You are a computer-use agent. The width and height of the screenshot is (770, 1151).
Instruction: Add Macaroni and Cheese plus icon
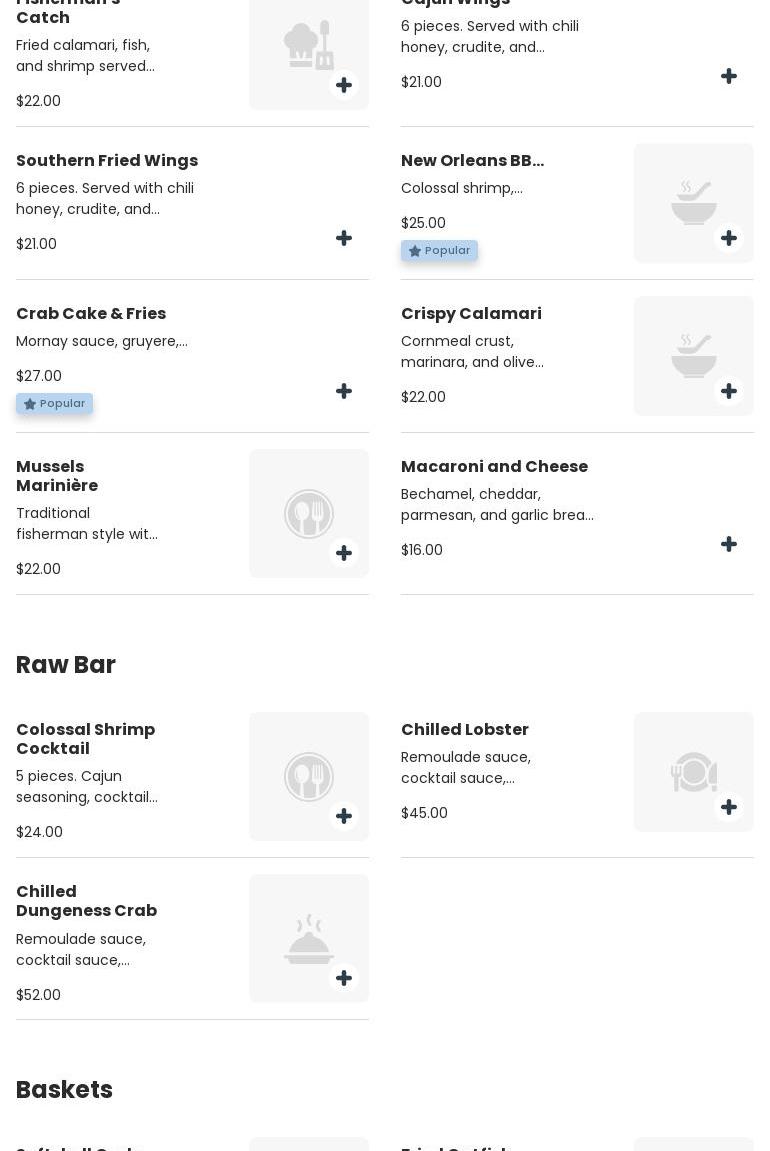729,545
